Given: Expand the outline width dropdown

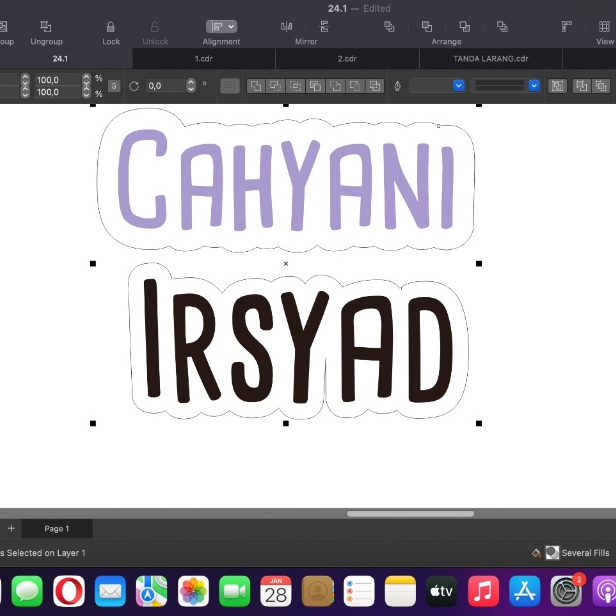Looking at the screenshot, I should click(438, 86).
